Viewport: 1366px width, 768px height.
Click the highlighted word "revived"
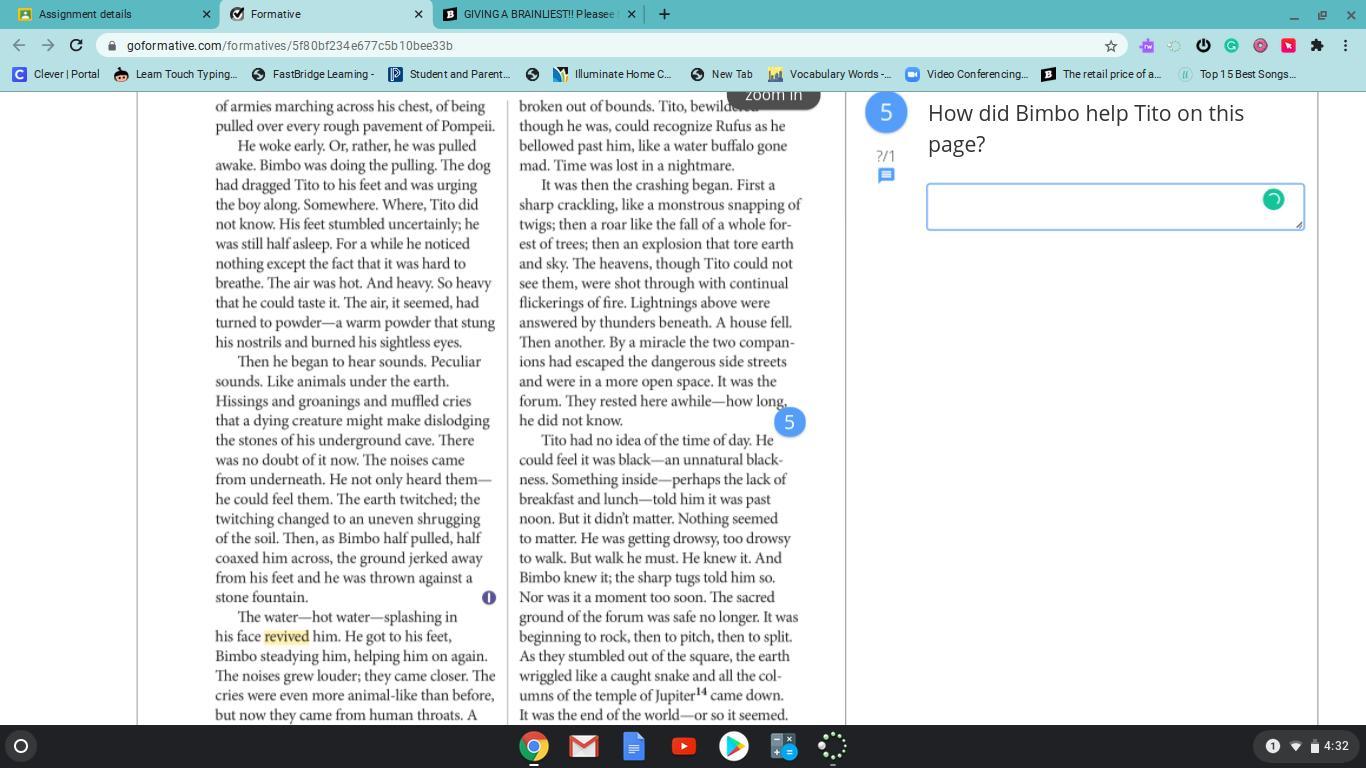286,637
